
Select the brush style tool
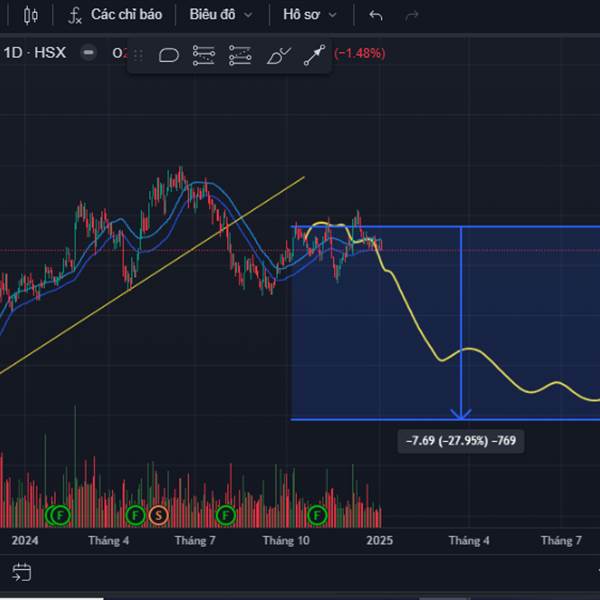tap(278, 55)
